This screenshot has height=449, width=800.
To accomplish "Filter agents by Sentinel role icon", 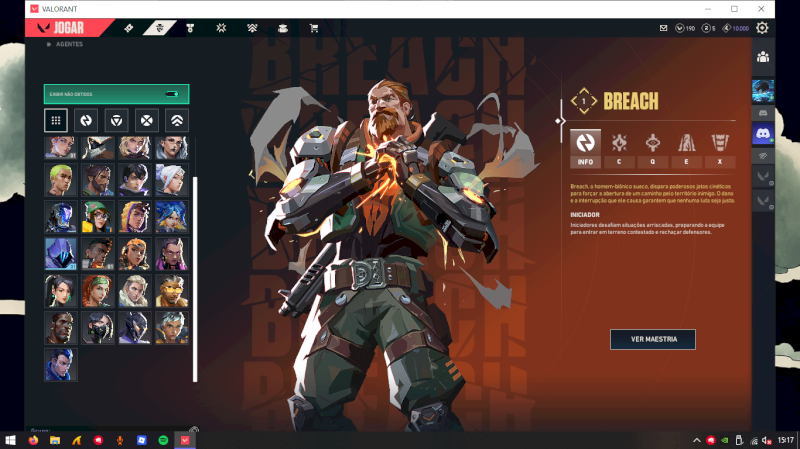I will [x=116, y=120].
